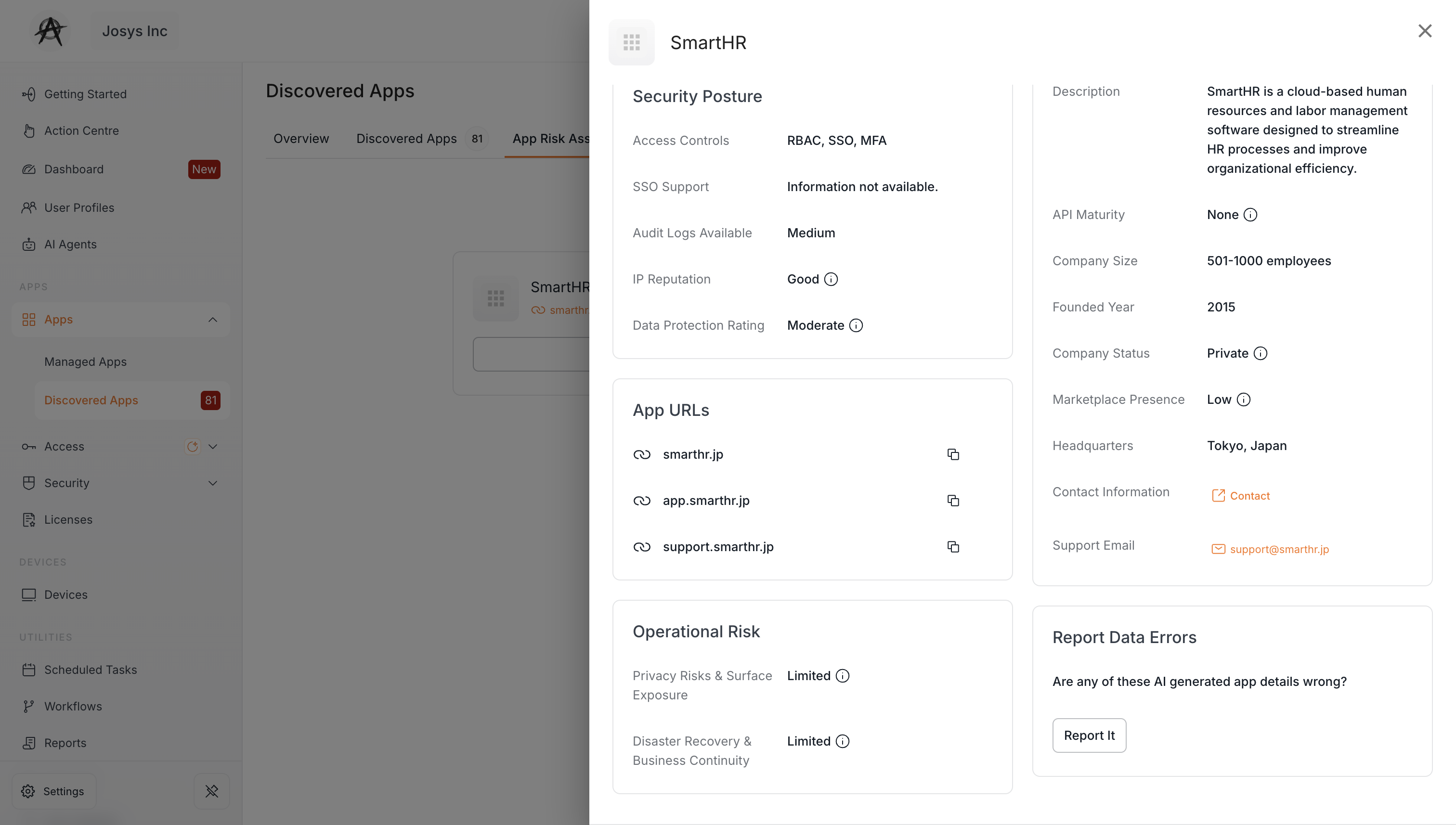
Task: Show info for Privacy Risks Limited
Action: [842, 676]
